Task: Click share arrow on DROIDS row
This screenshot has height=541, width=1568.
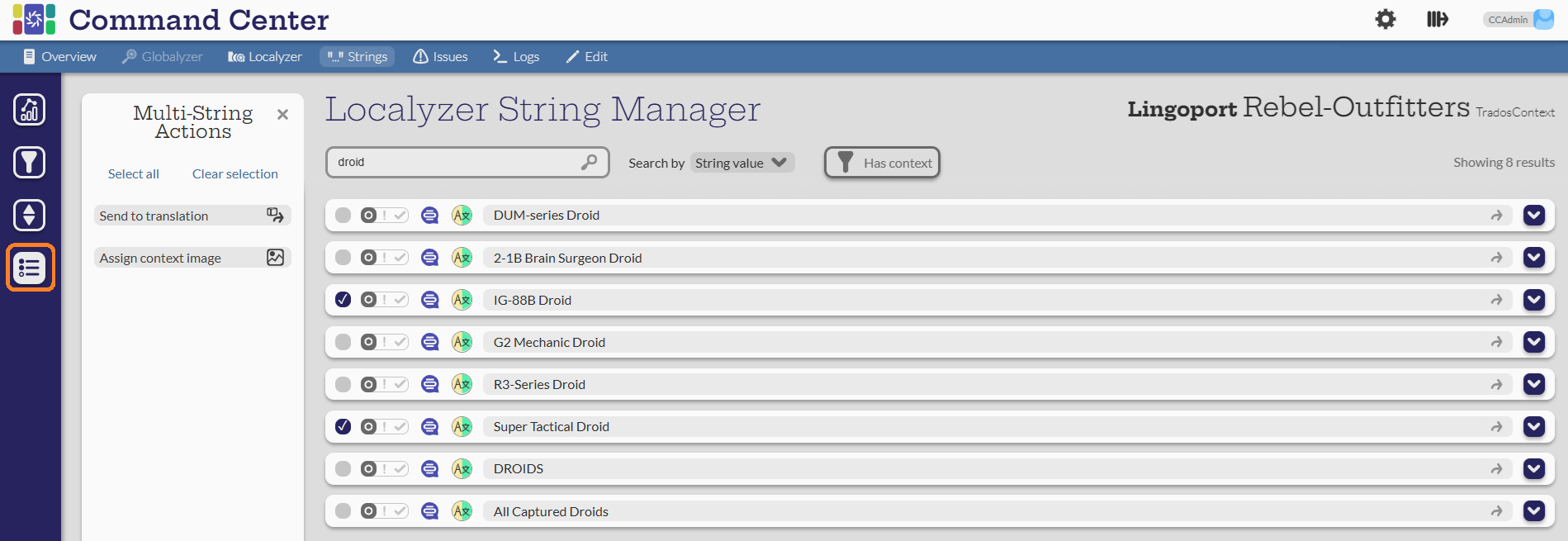Action: (x=1496, y=469)
